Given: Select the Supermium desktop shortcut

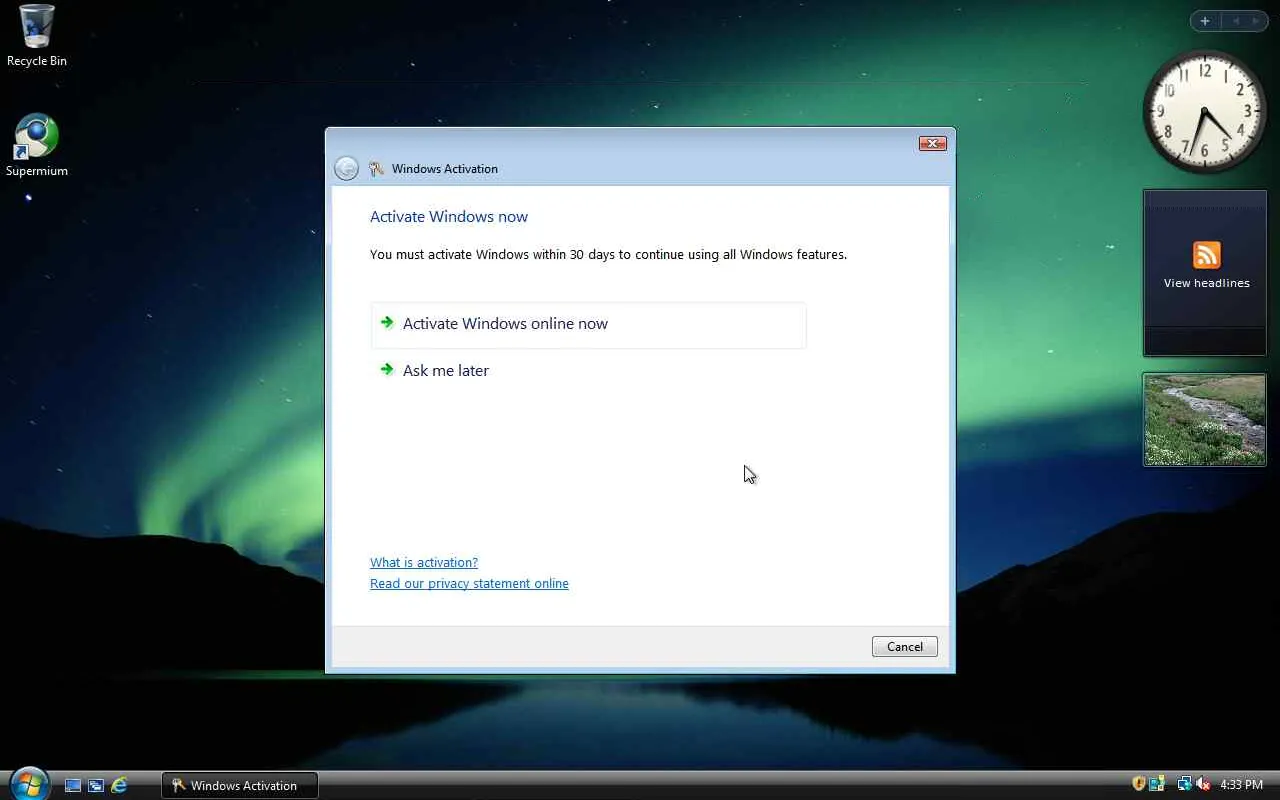Looking at the screenshot, I should tap(37, 146).
